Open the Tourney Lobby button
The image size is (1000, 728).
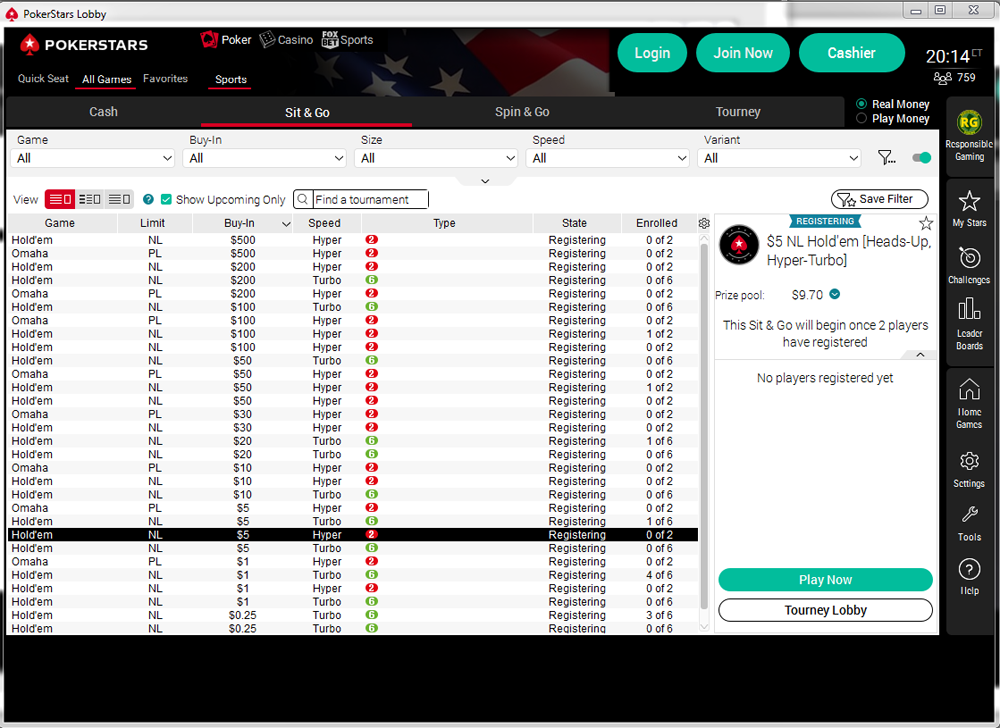click(x=825, y=610)
